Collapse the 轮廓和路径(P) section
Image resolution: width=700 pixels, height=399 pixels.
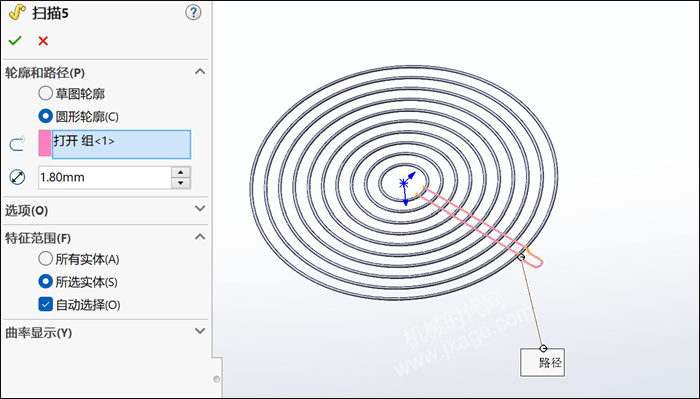click(200, 71)
